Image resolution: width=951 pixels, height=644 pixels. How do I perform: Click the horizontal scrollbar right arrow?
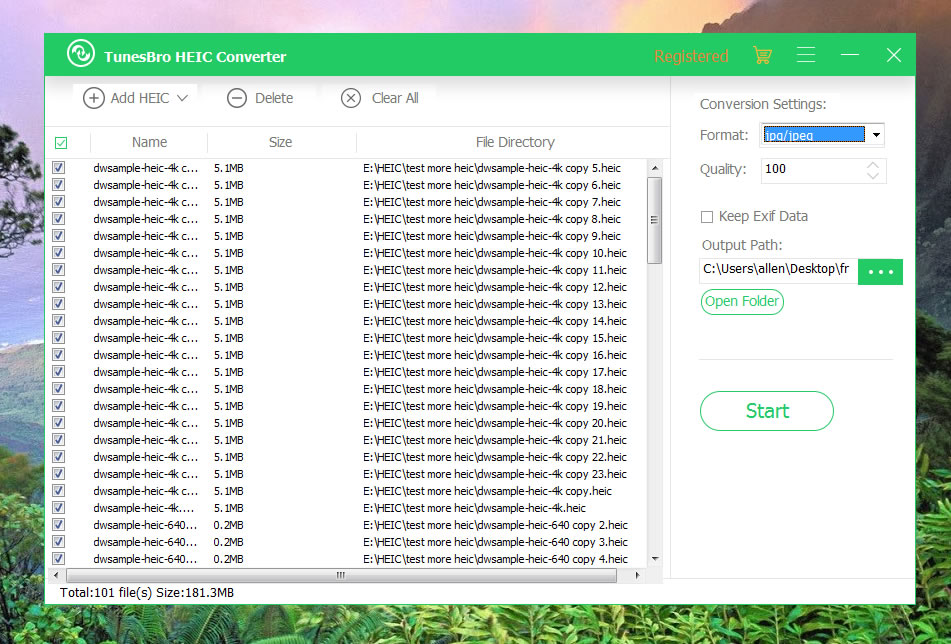pyautogui.click(x=637, y=575)
